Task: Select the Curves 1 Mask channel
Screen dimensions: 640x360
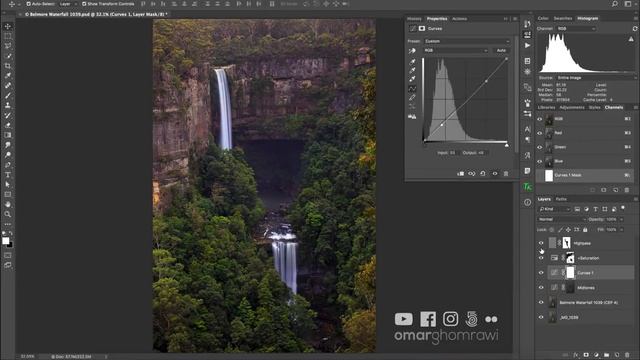Action: (586, 175)
